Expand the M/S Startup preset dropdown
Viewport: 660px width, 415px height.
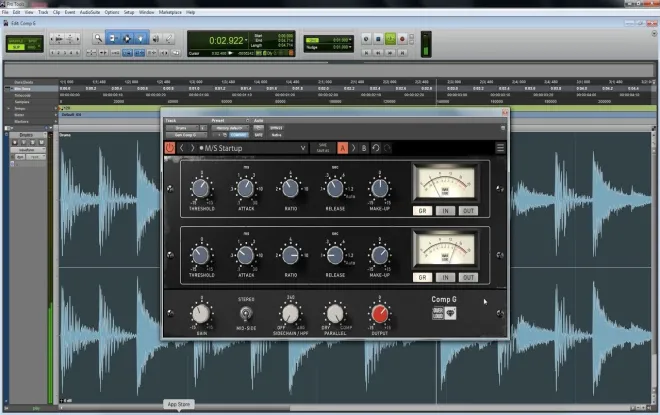pos(303,148)
